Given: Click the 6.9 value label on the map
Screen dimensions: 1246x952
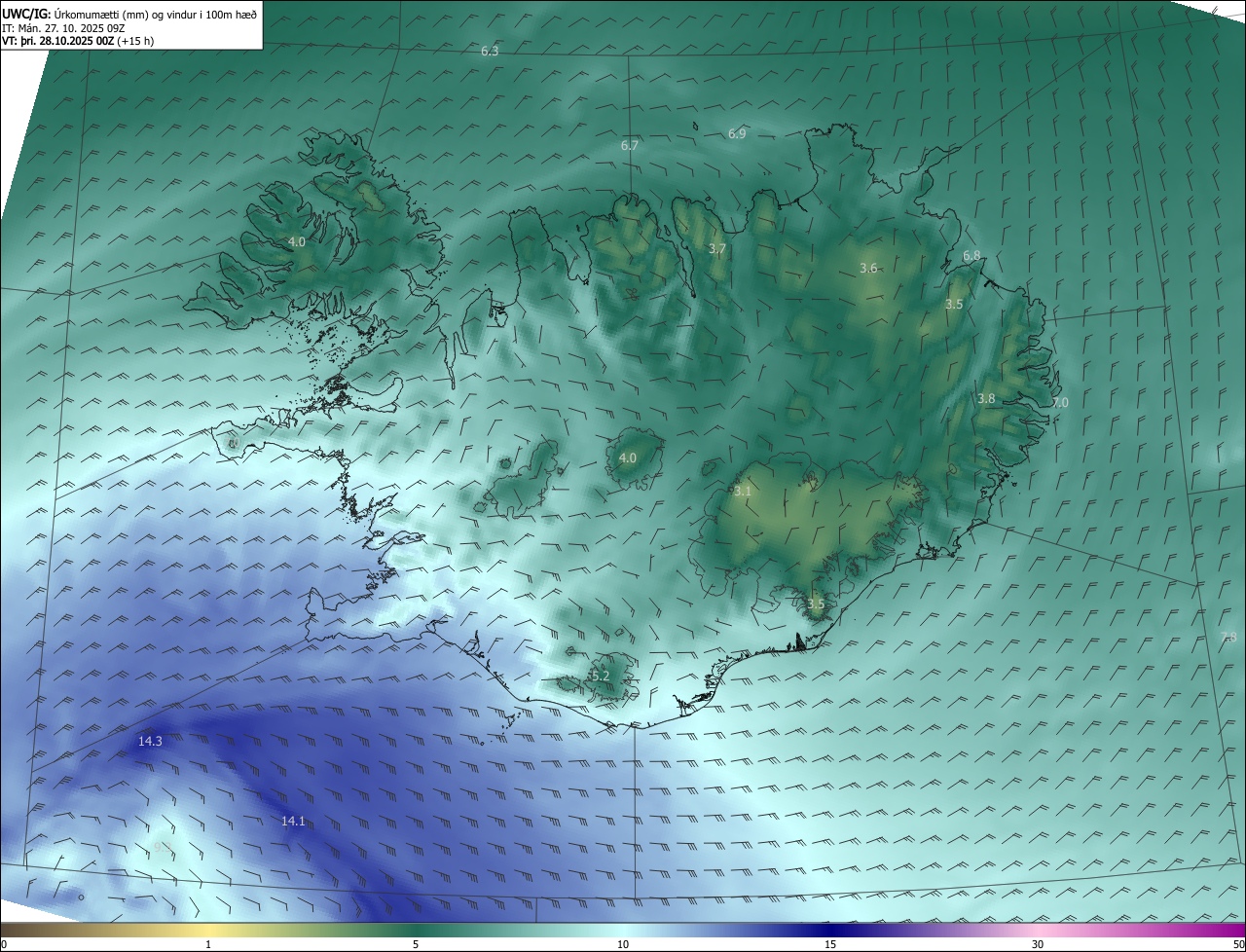Looking at the screenshot, I should [737, 134].
